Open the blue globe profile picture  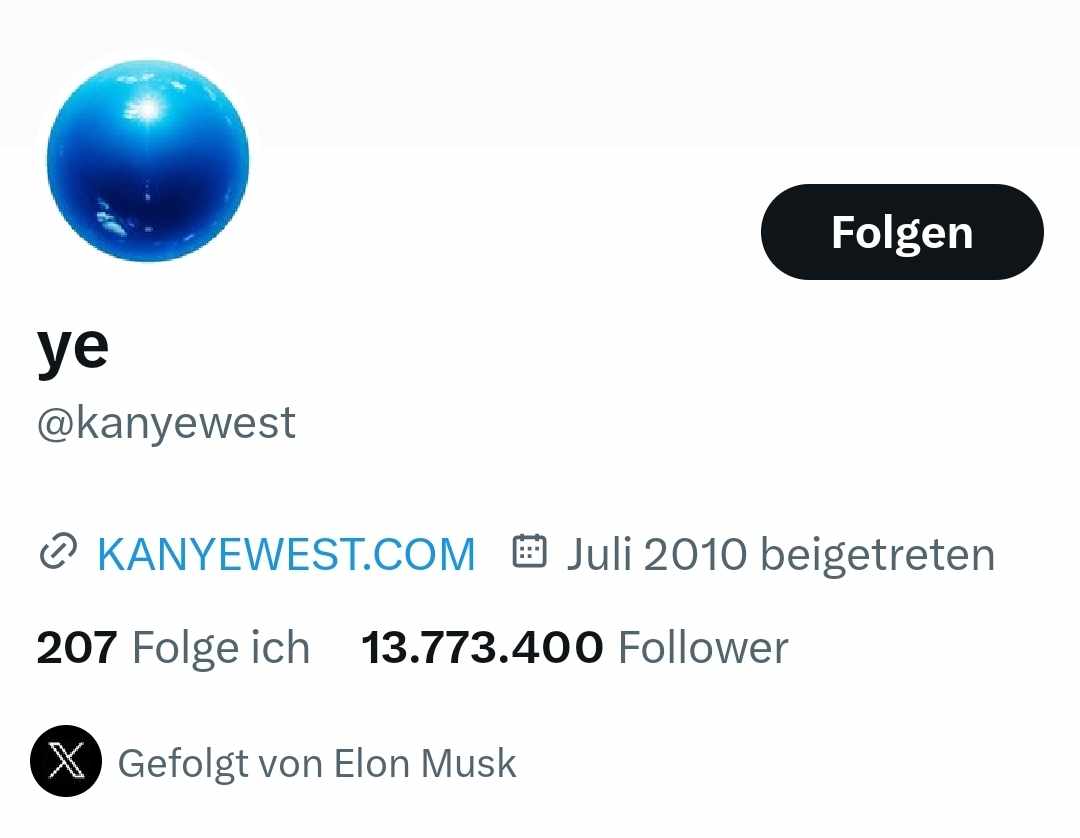click(x=148, y=161)
